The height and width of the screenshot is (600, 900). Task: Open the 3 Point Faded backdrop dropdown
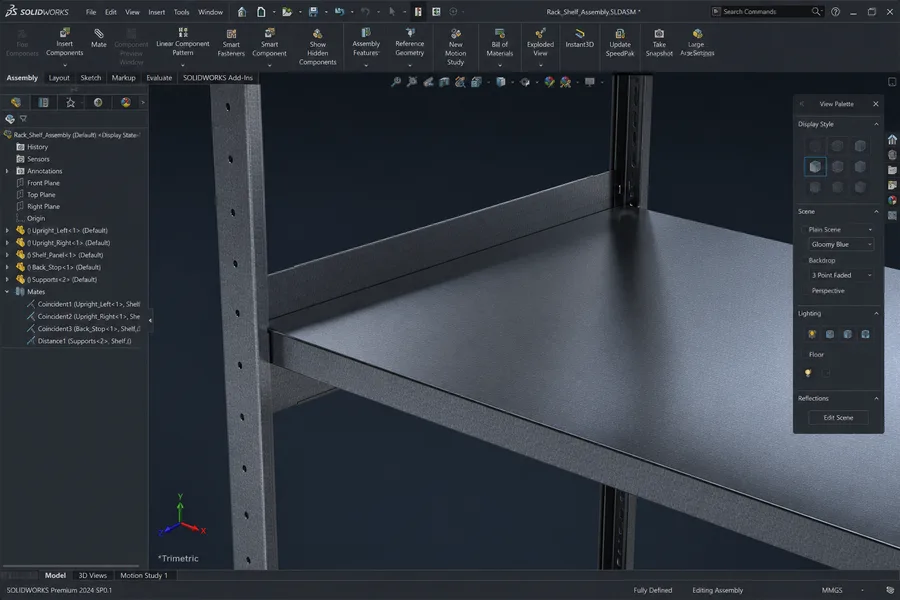click(x=841, y=275)
